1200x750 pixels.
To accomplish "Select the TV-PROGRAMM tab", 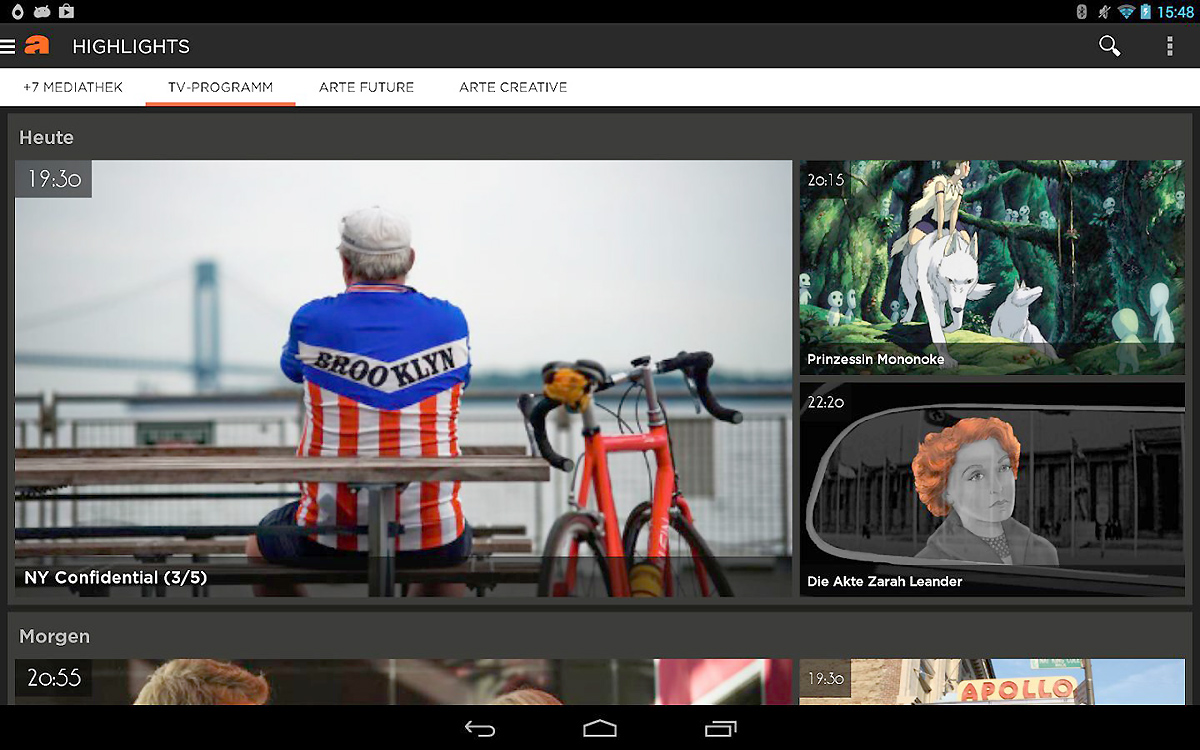I will pyautogui.click(x=220, y=87).
